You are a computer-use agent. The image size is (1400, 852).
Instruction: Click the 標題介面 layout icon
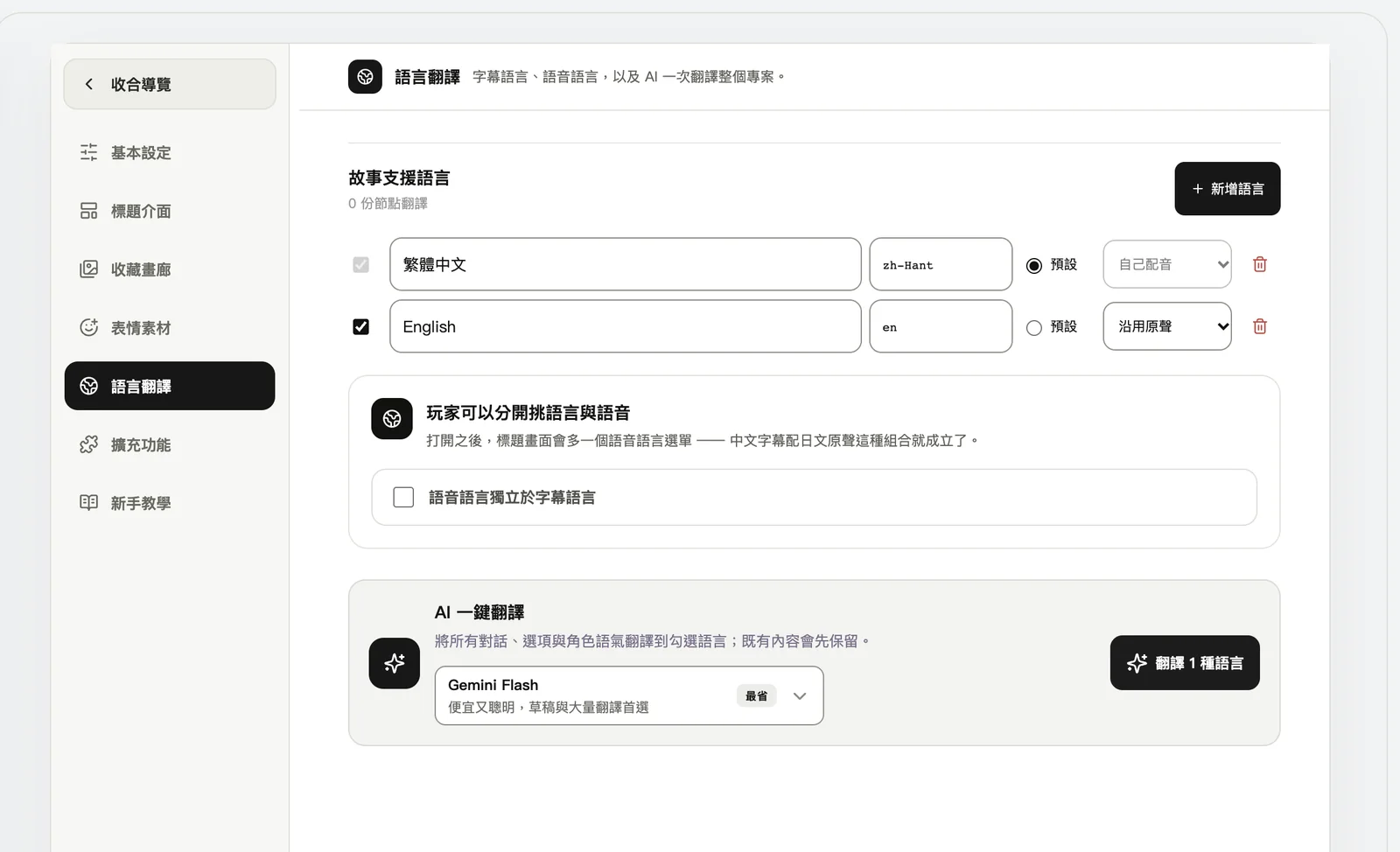(89, 211)
